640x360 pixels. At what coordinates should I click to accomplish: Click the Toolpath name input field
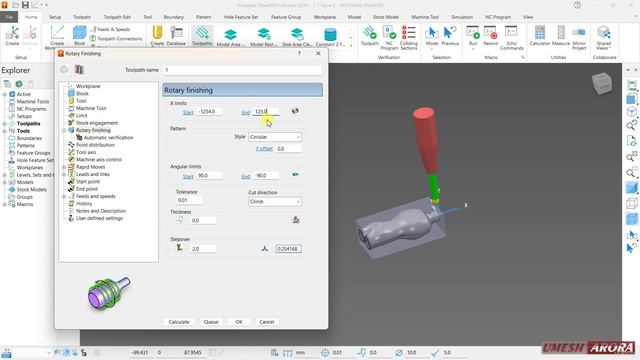point(242,70)
